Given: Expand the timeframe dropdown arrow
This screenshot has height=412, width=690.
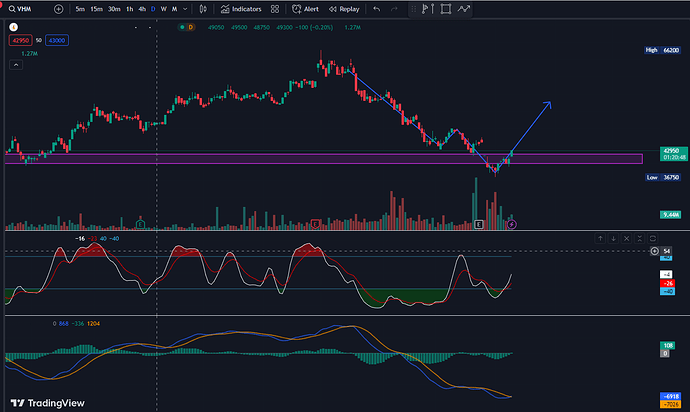Looking at the screenshot, I should point(186,9).
